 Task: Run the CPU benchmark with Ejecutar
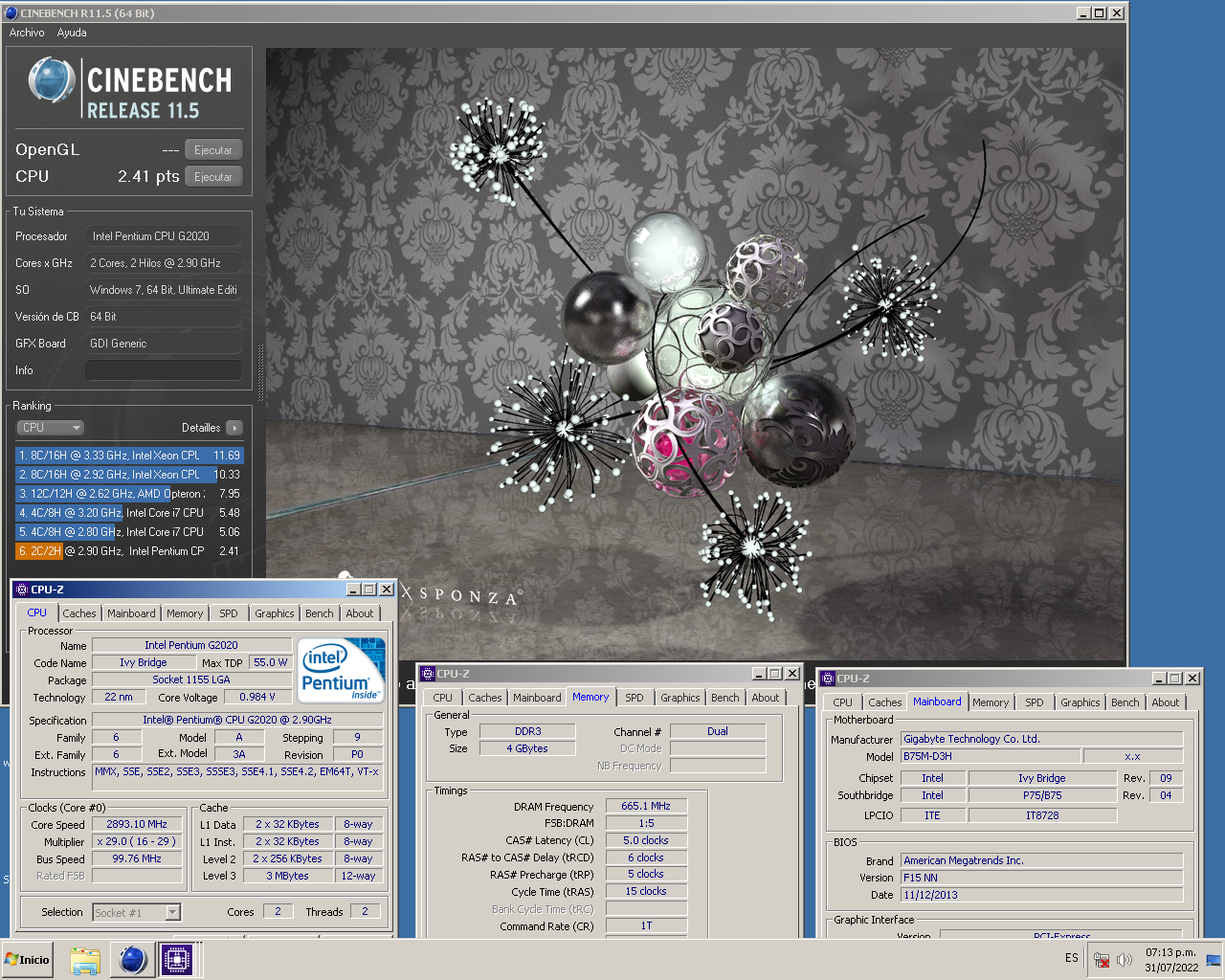tap(213, 177)
